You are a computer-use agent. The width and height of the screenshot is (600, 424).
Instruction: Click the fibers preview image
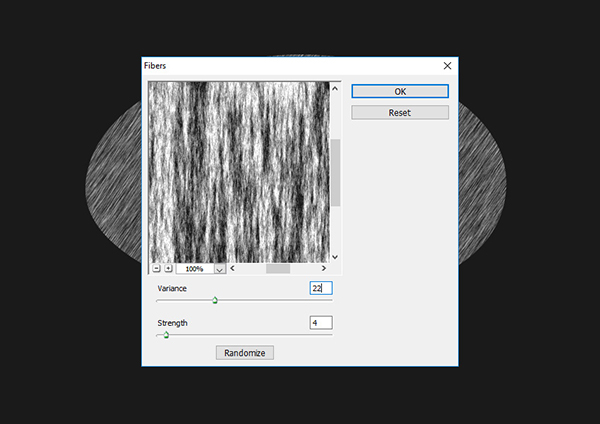coord(239,171)
